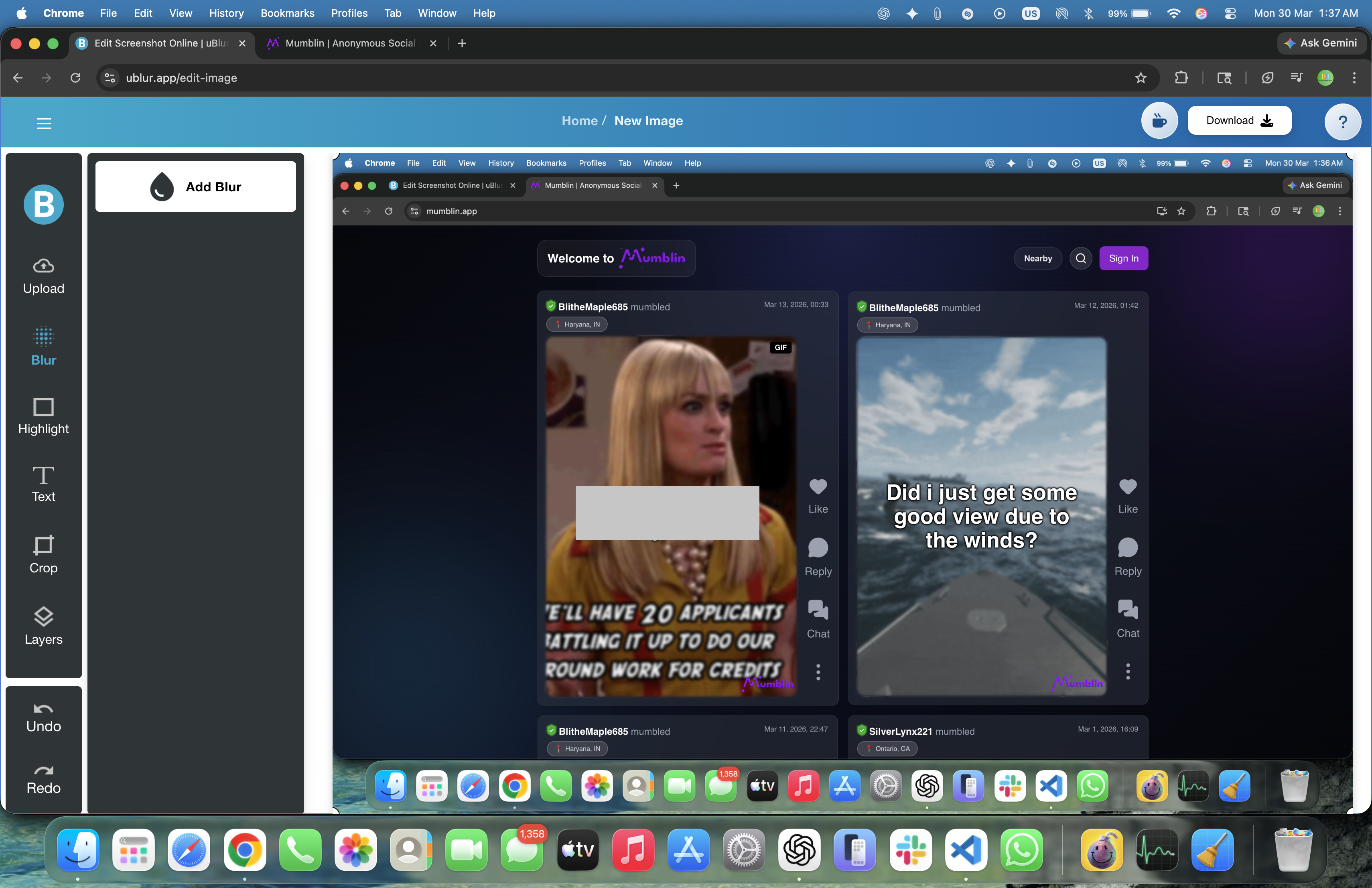Screen dimensions: 1372x888
Task: Open Chrome profile avatar
Action: click(1325, 78)
